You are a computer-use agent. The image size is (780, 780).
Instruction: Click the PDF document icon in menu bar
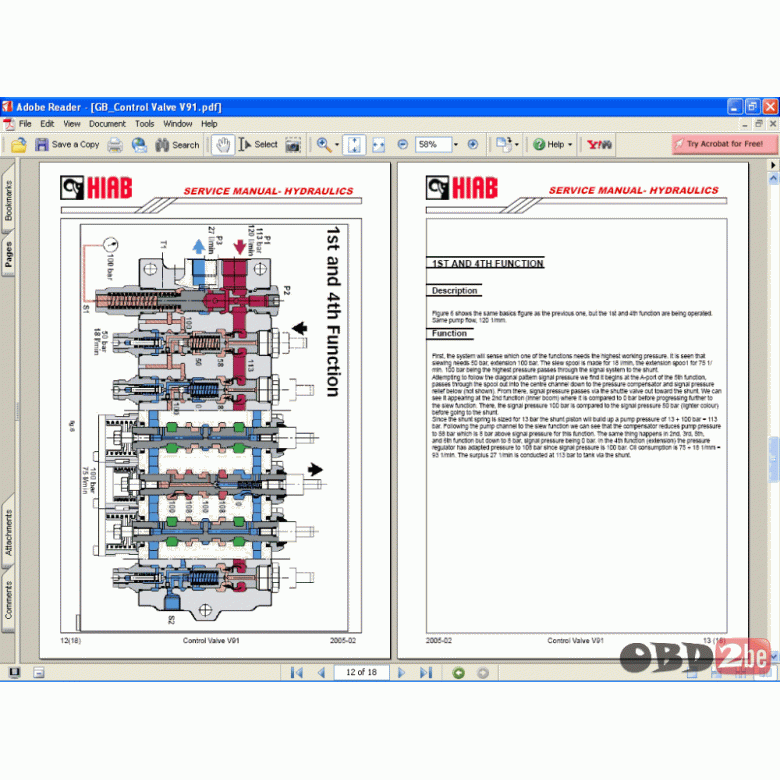point(8,123)
